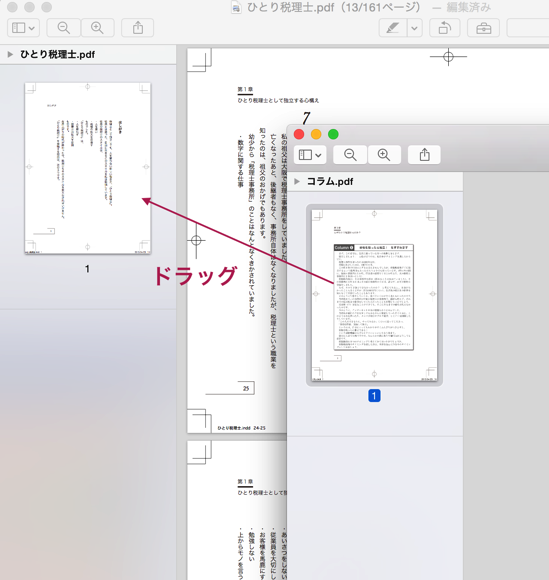Click 編集済み status in title bar
The height and width of the screenshot is (580, 549).
(x=469, y=7)
